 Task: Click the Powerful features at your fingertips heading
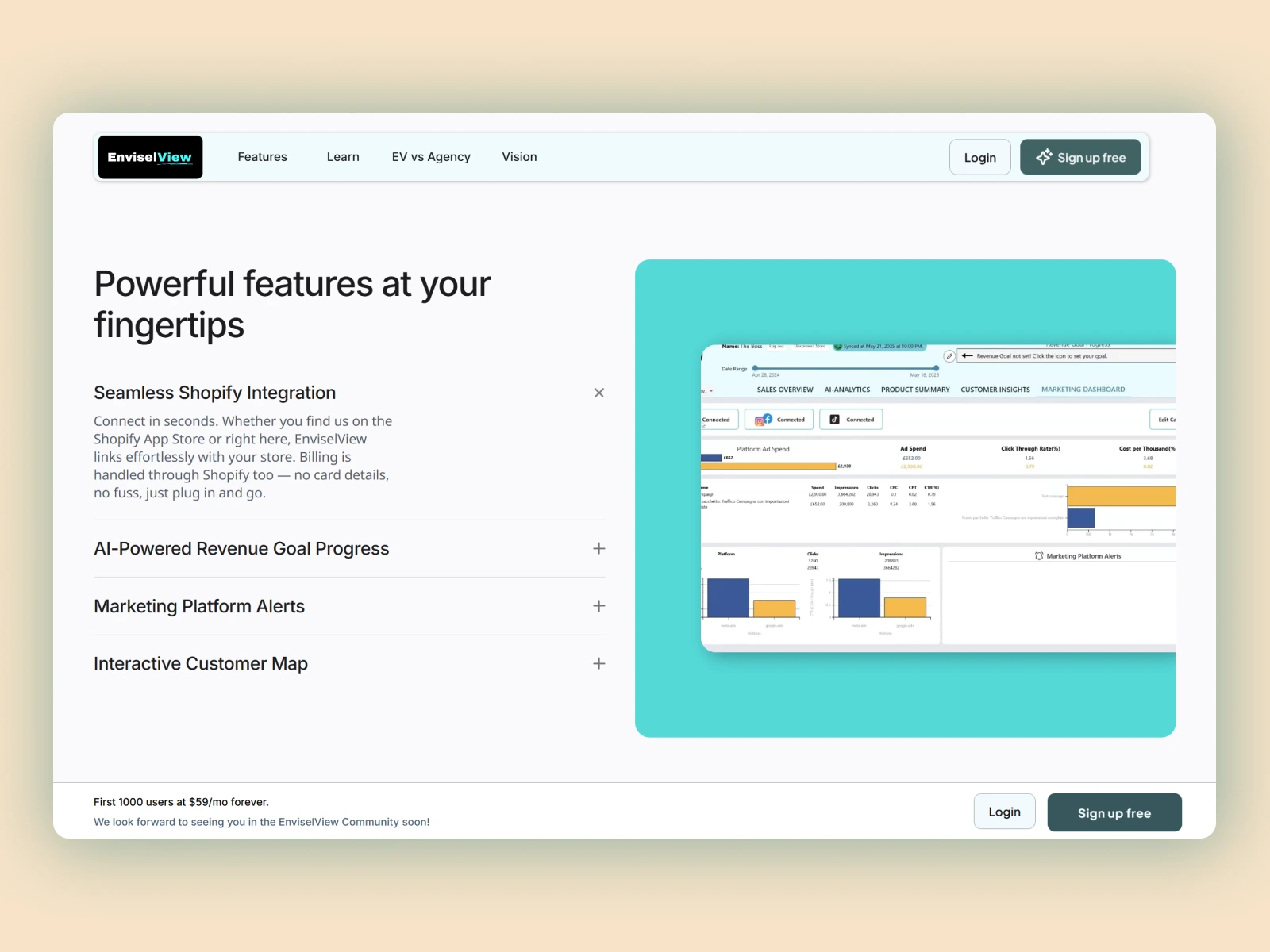coord(292,305)
